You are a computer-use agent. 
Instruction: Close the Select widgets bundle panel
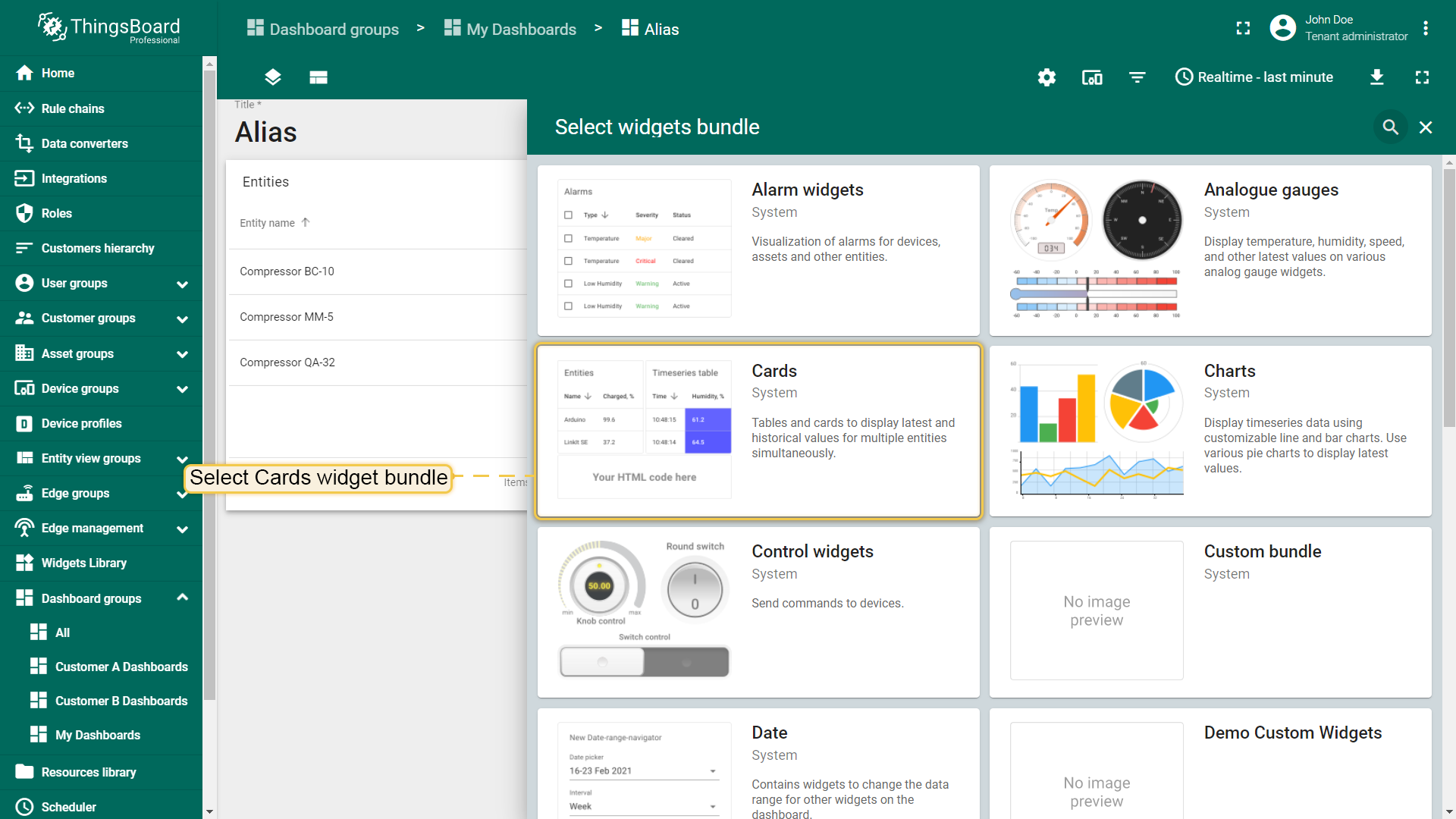tap(1426, 127)
